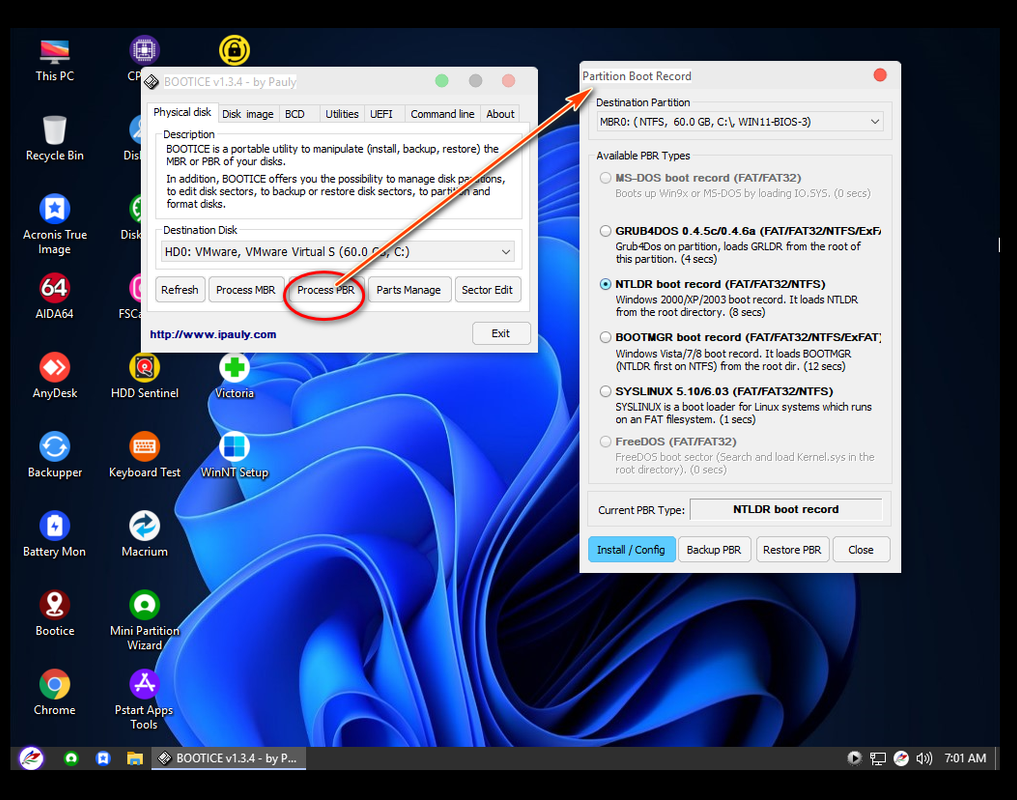
Task: Open Keyboard Test shortcut
Action: coord(145,455)
